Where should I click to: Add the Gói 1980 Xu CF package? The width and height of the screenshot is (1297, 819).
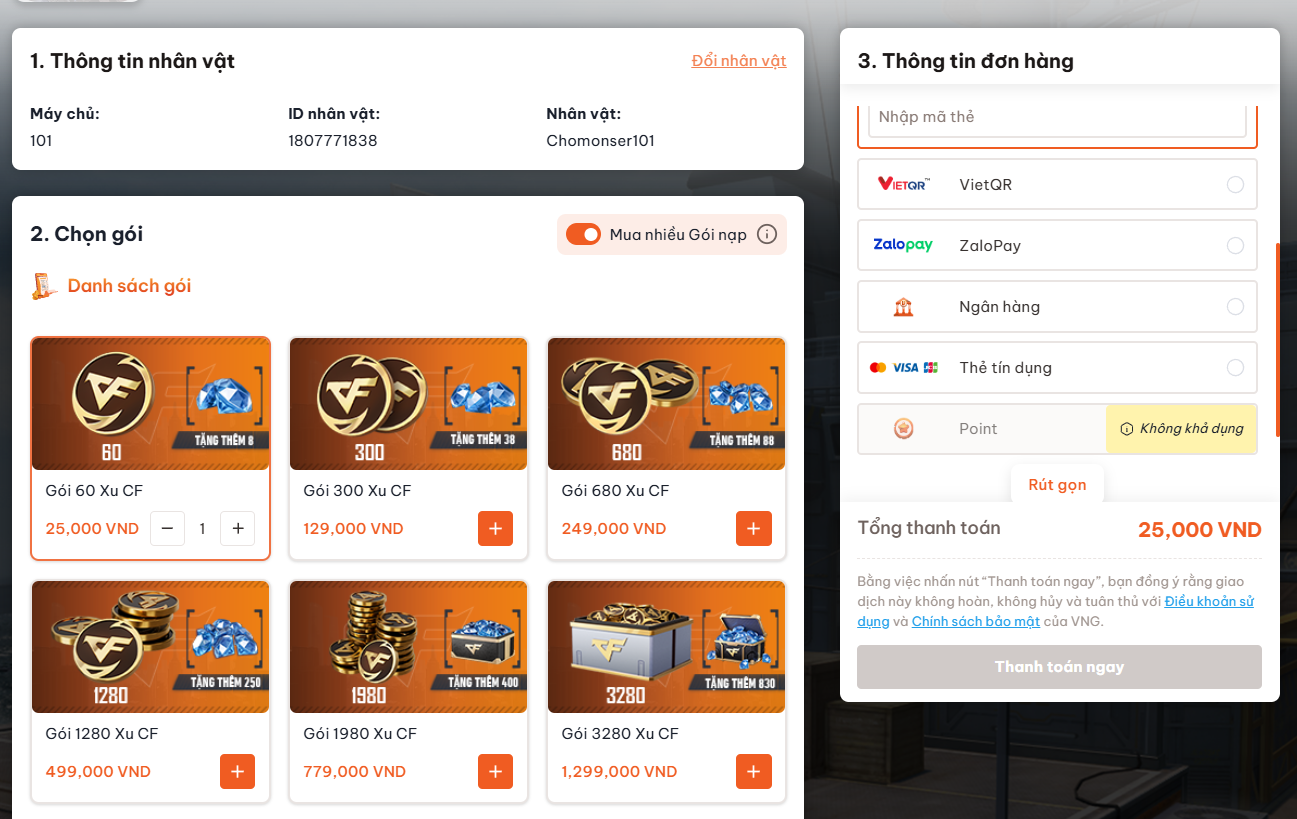click(495, 771)
